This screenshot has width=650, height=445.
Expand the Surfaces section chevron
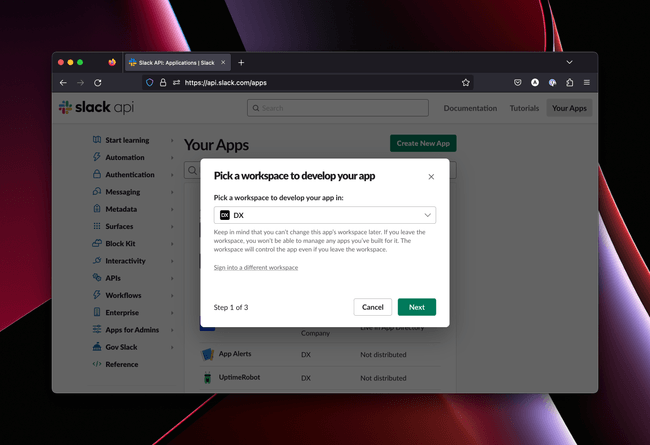point(172,227)
